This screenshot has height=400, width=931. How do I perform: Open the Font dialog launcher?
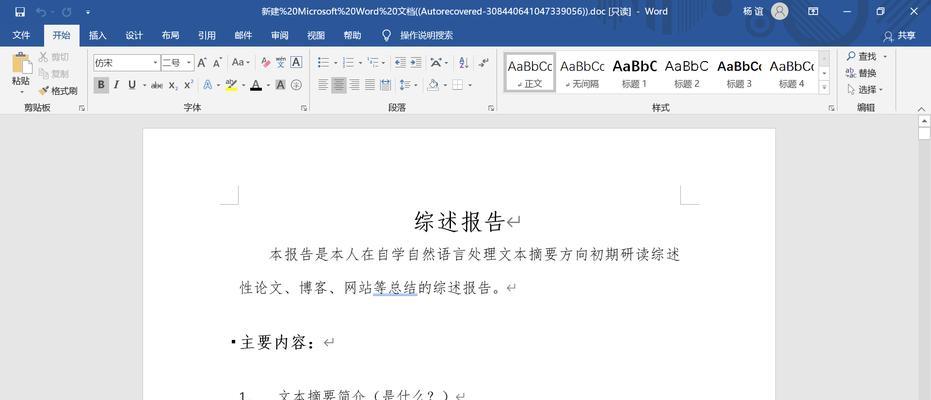(304, 108)
